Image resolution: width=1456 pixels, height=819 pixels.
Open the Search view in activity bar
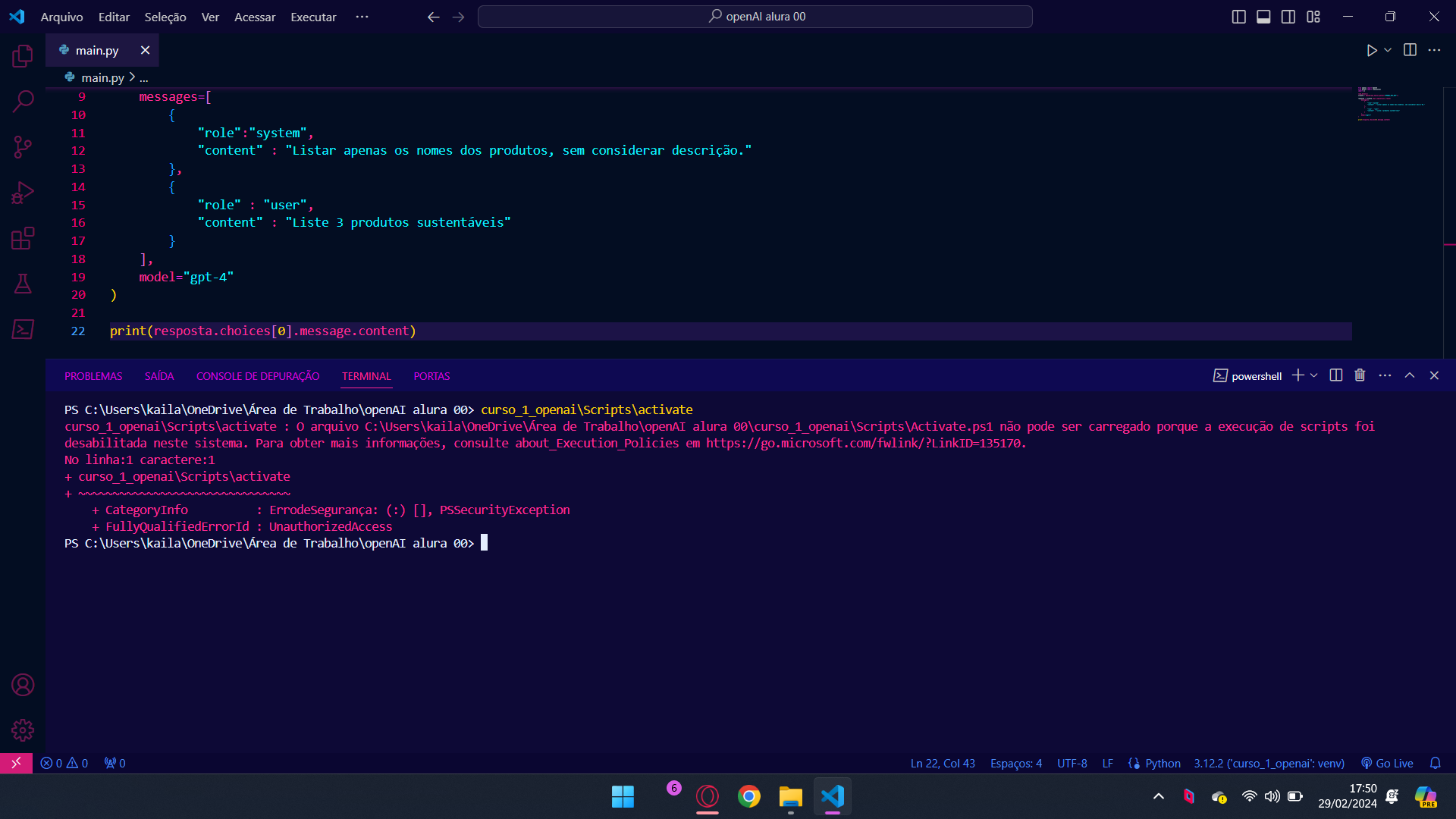[x=23, y=101]
